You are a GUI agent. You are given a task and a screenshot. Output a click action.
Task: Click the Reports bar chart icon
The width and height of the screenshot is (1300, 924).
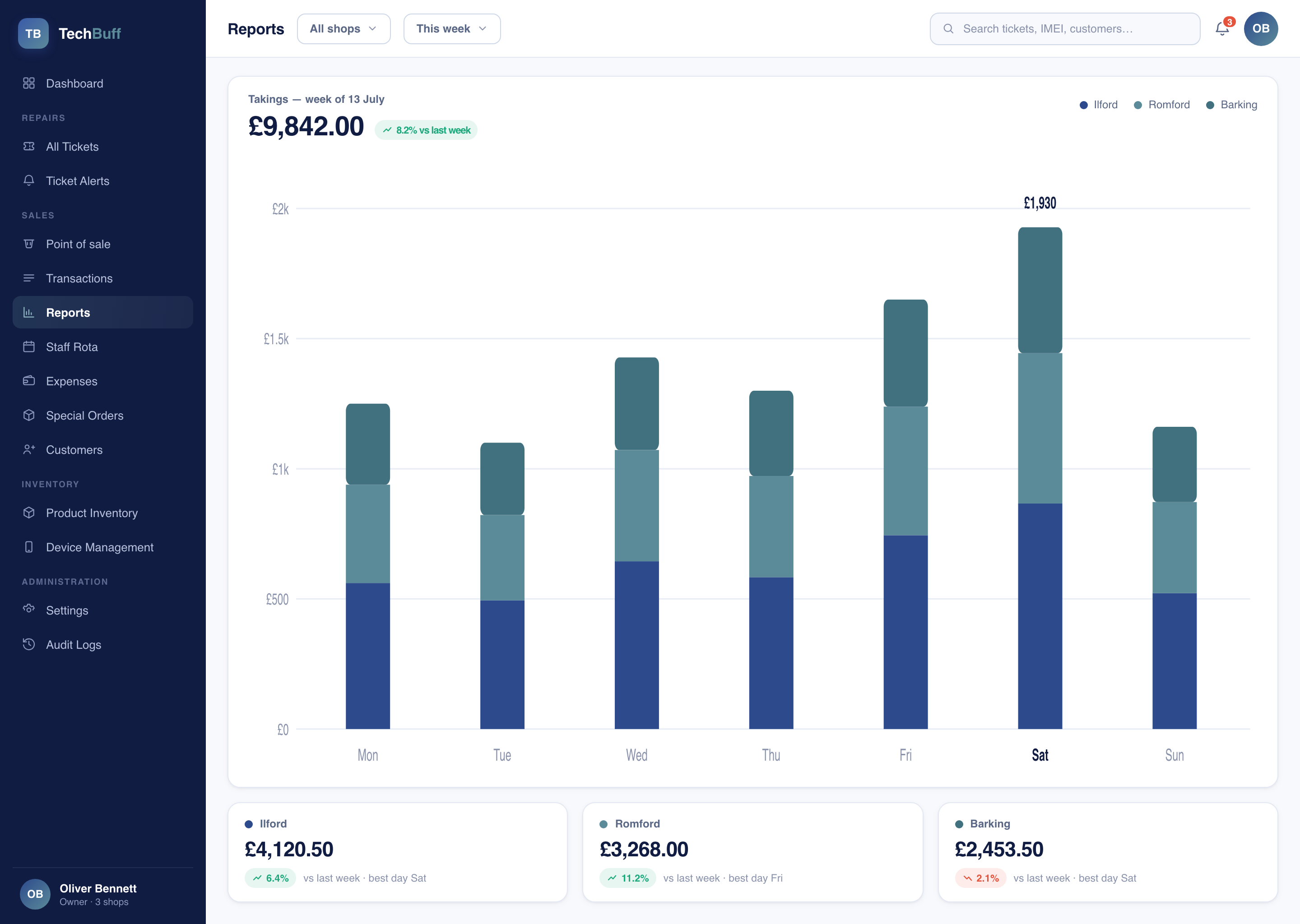point(29,312)
